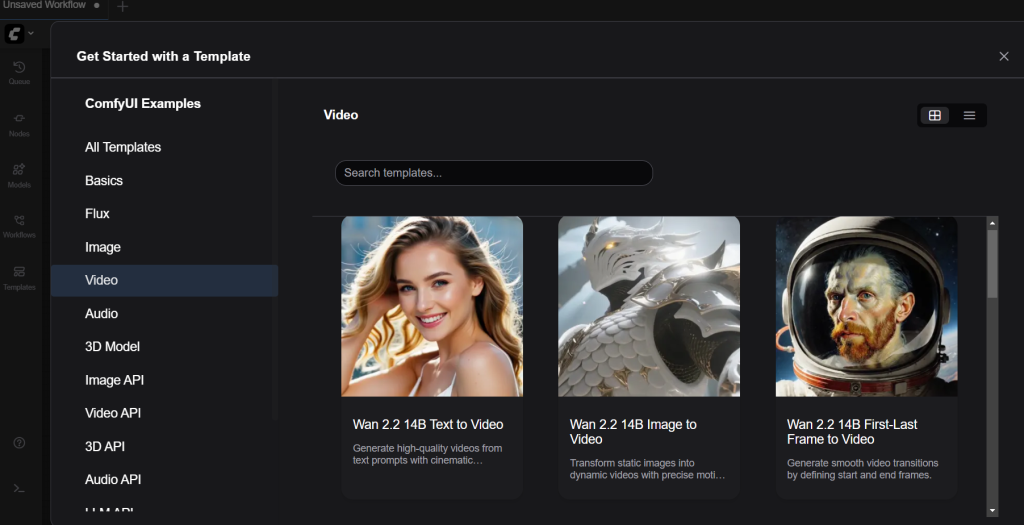Select the Image category
The width and height of the screenshot is (1024, 525).
pyautogui.click(x=165, y=247)
